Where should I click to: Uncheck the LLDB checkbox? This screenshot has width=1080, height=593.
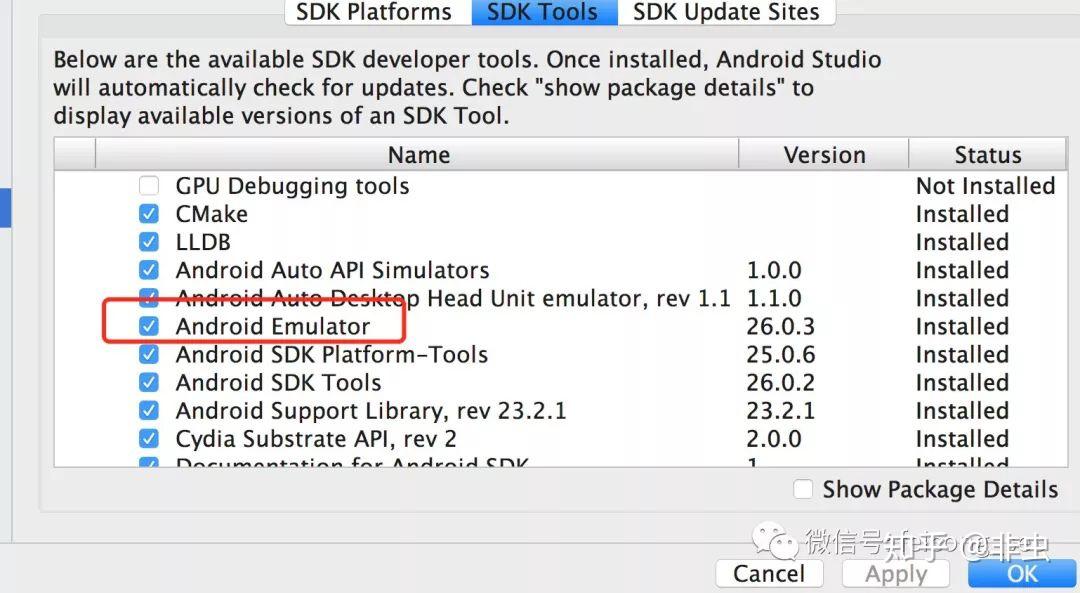[x=149, y=242]
